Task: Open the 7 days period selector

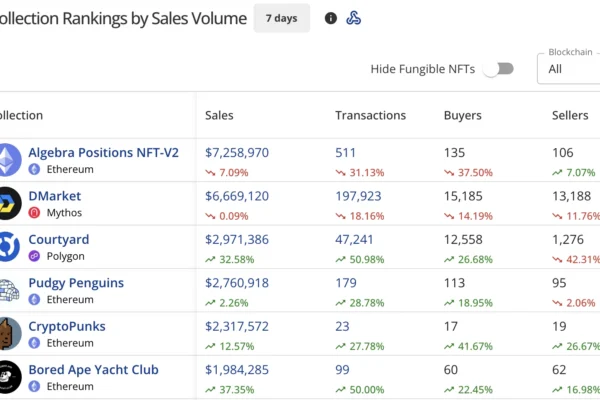Action: (281, 18)
